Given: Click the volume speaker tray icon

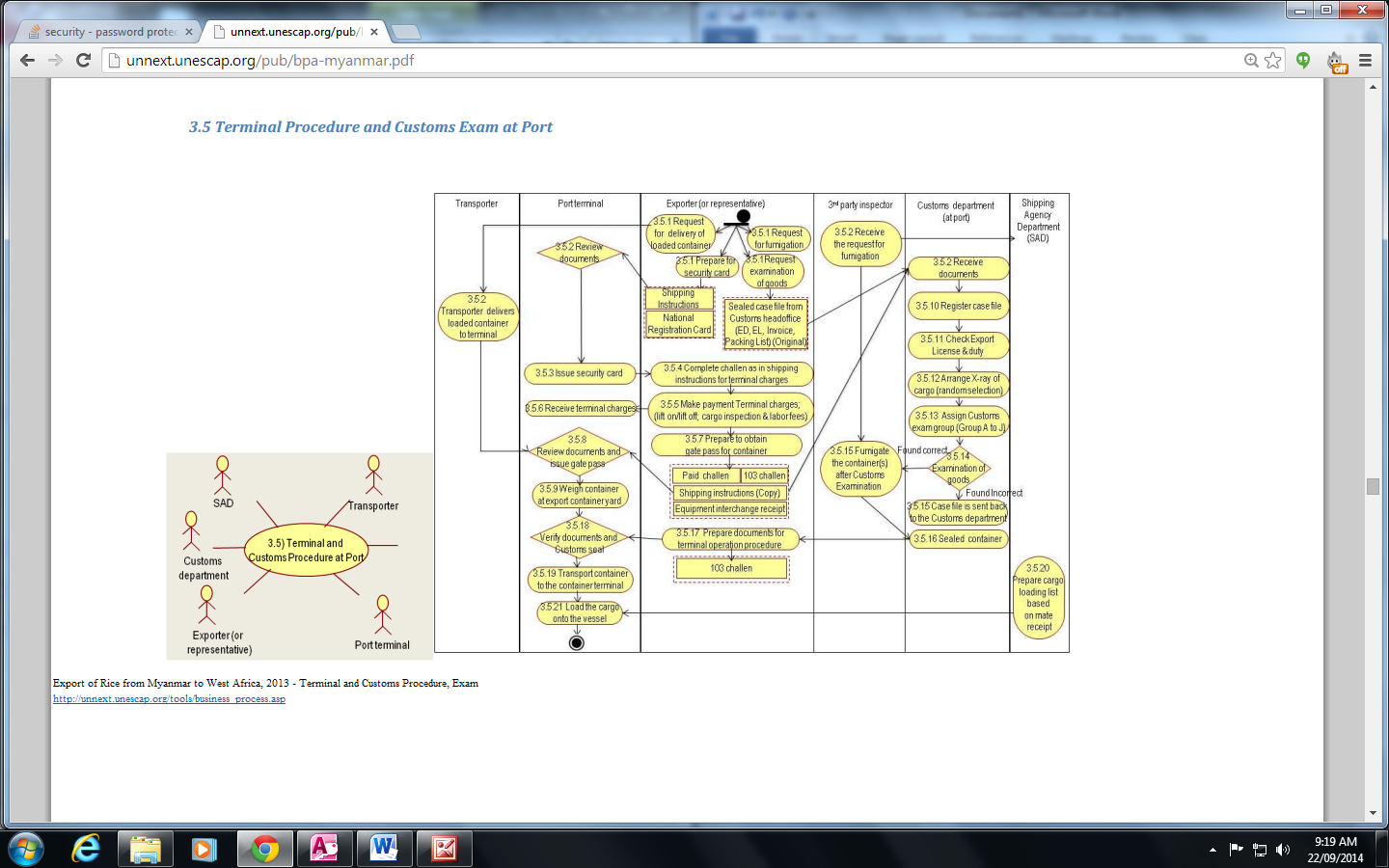Looking at the screenshot, I should [1282, 850].
